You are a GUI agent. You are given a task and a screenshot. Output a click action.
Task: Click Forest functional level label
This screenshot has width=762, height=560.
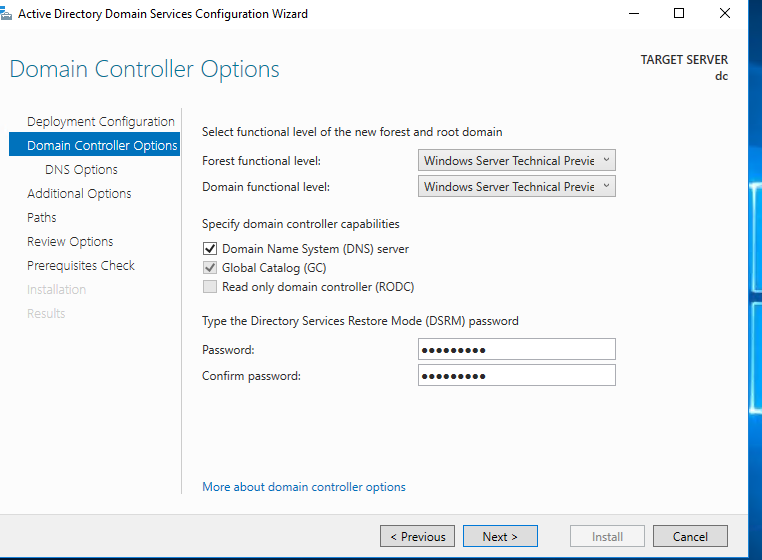[x=261, y=161]
